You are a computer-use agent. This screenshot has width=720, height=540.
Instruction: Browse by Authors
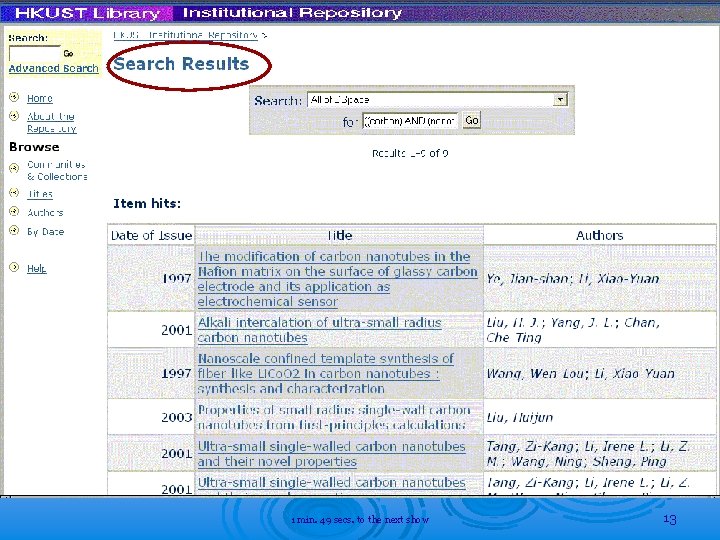pyautogui.click(x=45, y=213)
